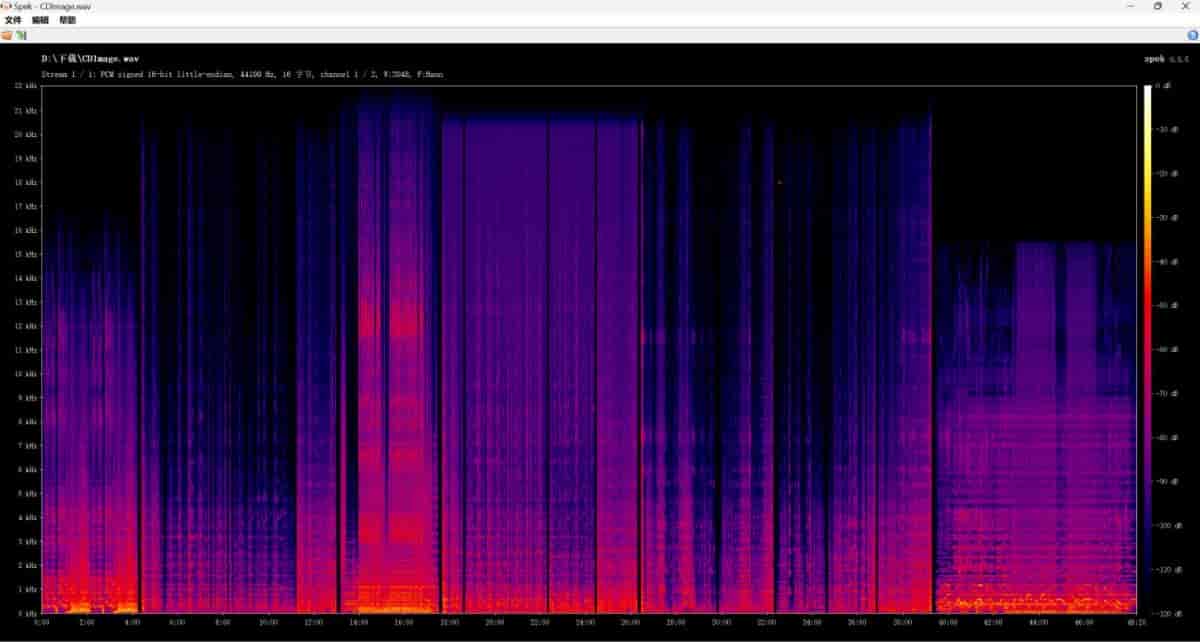Image resolution: width=1200 pixels, height=642 pixels.
Task: Click the 22 kHz frequency axis label
Action: pyautogui.click(x=26, y=86)
